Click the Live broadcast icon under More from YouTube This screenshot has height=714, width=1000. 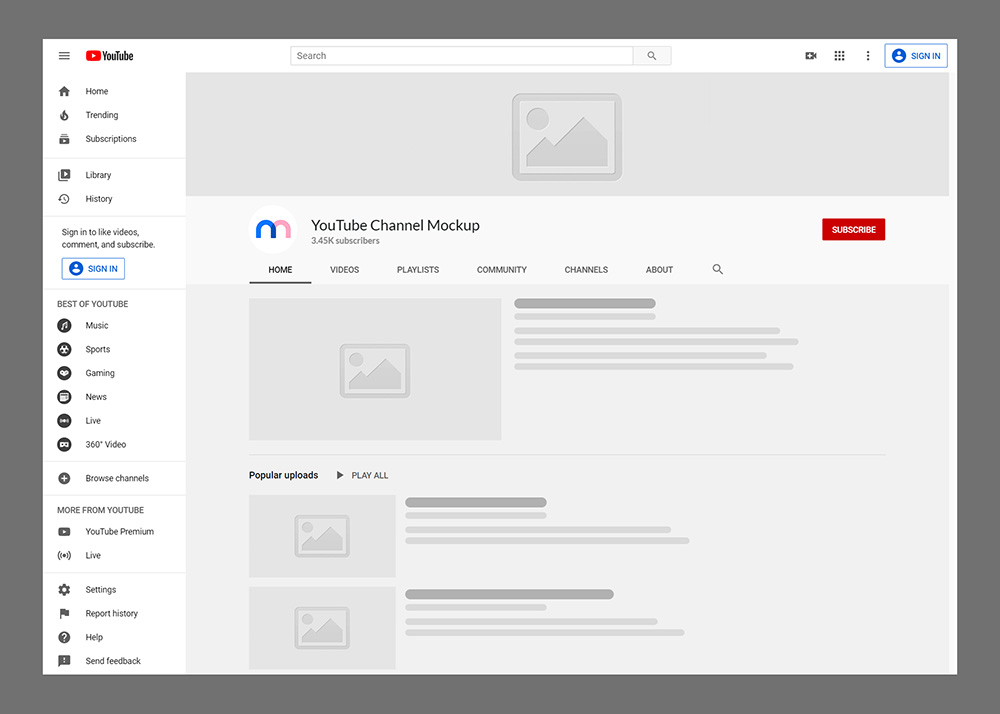point(64,555)
